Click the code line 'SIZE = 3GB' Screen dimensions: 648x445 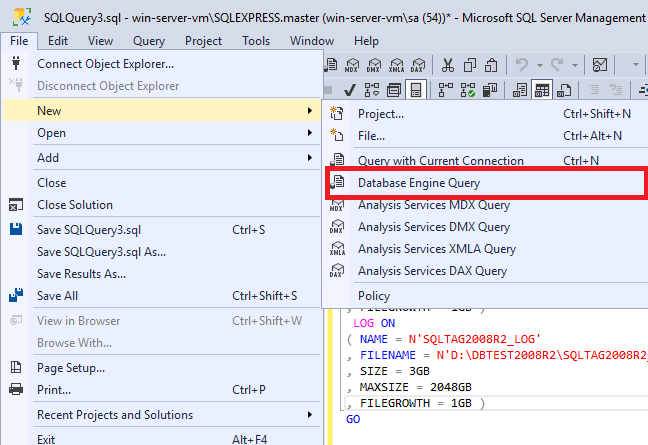tap(394, 371)
